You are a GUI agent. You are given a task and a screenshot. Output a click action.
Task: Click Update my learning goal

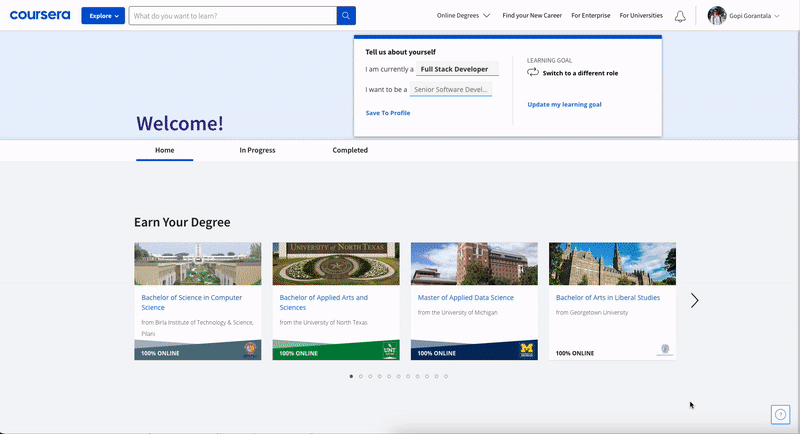[x=564, y=104]
